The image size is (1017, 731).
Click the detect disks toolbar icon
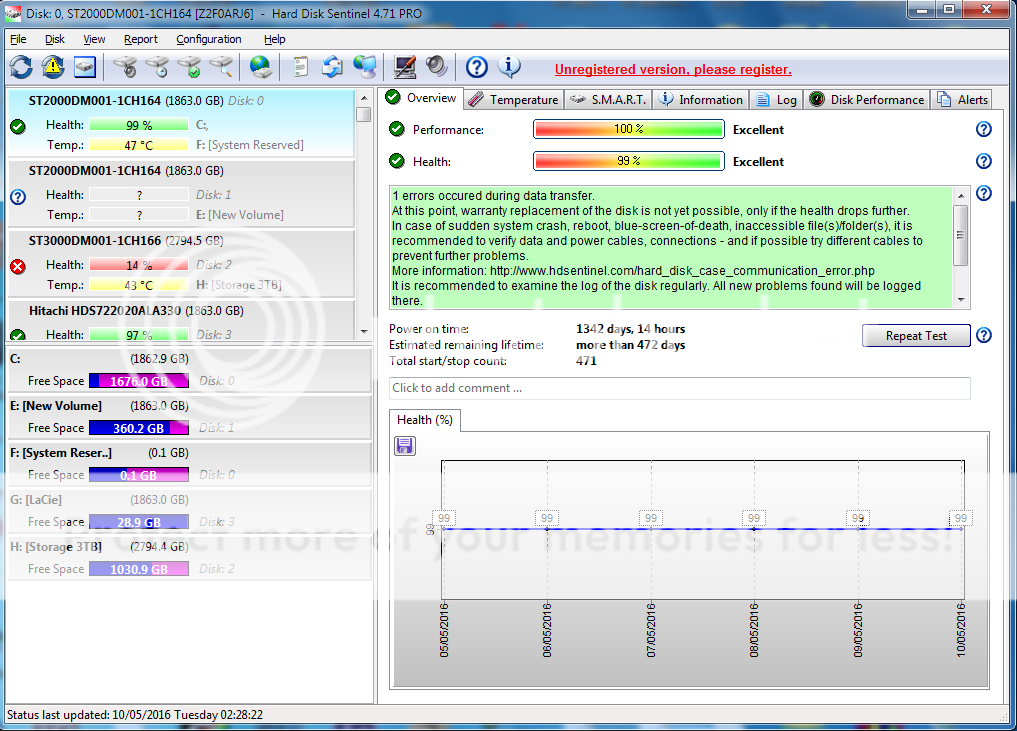(83, 66)
